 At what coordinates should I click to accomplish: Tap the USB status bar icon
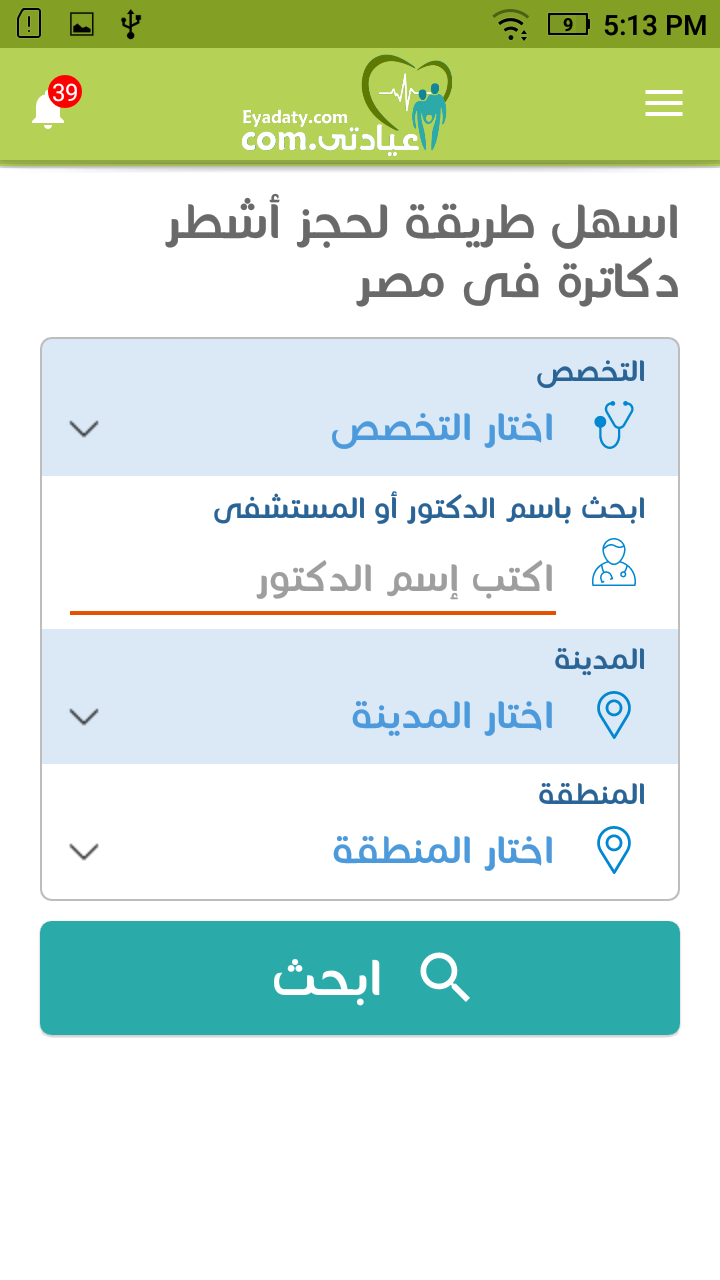click(129, 24)
